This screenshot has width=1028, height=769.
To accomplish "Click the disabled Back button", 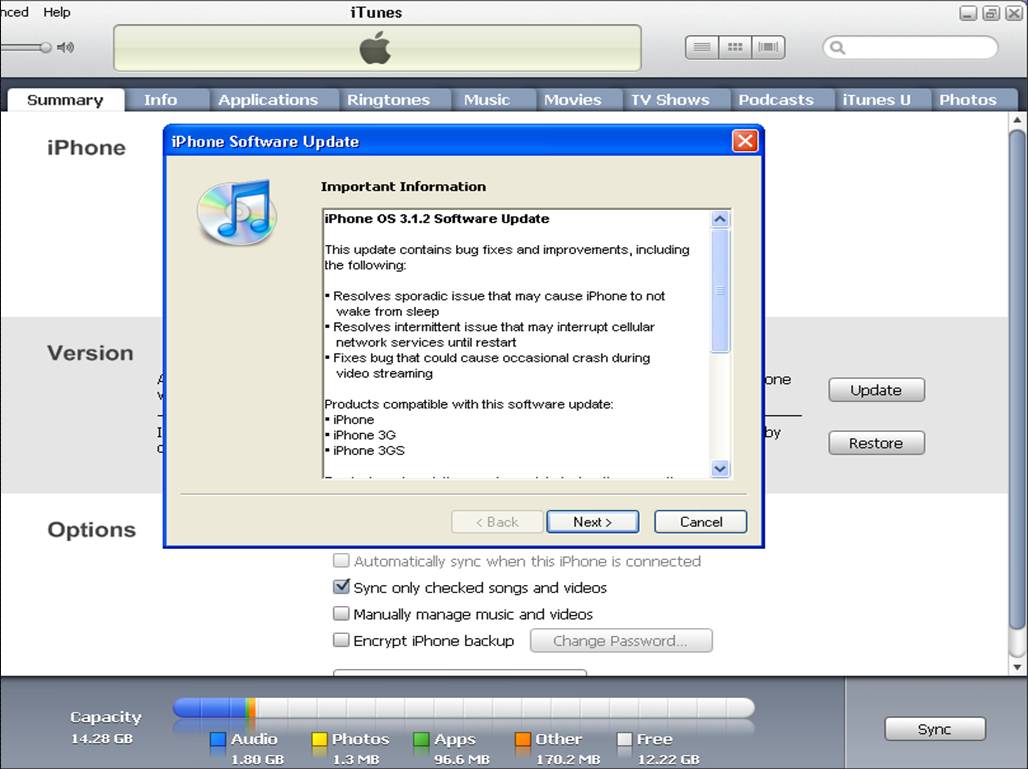I will (x=497, y=522).
